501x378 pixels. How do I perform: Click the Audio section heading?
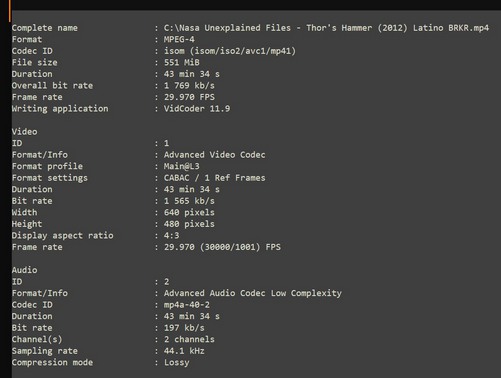25,270
